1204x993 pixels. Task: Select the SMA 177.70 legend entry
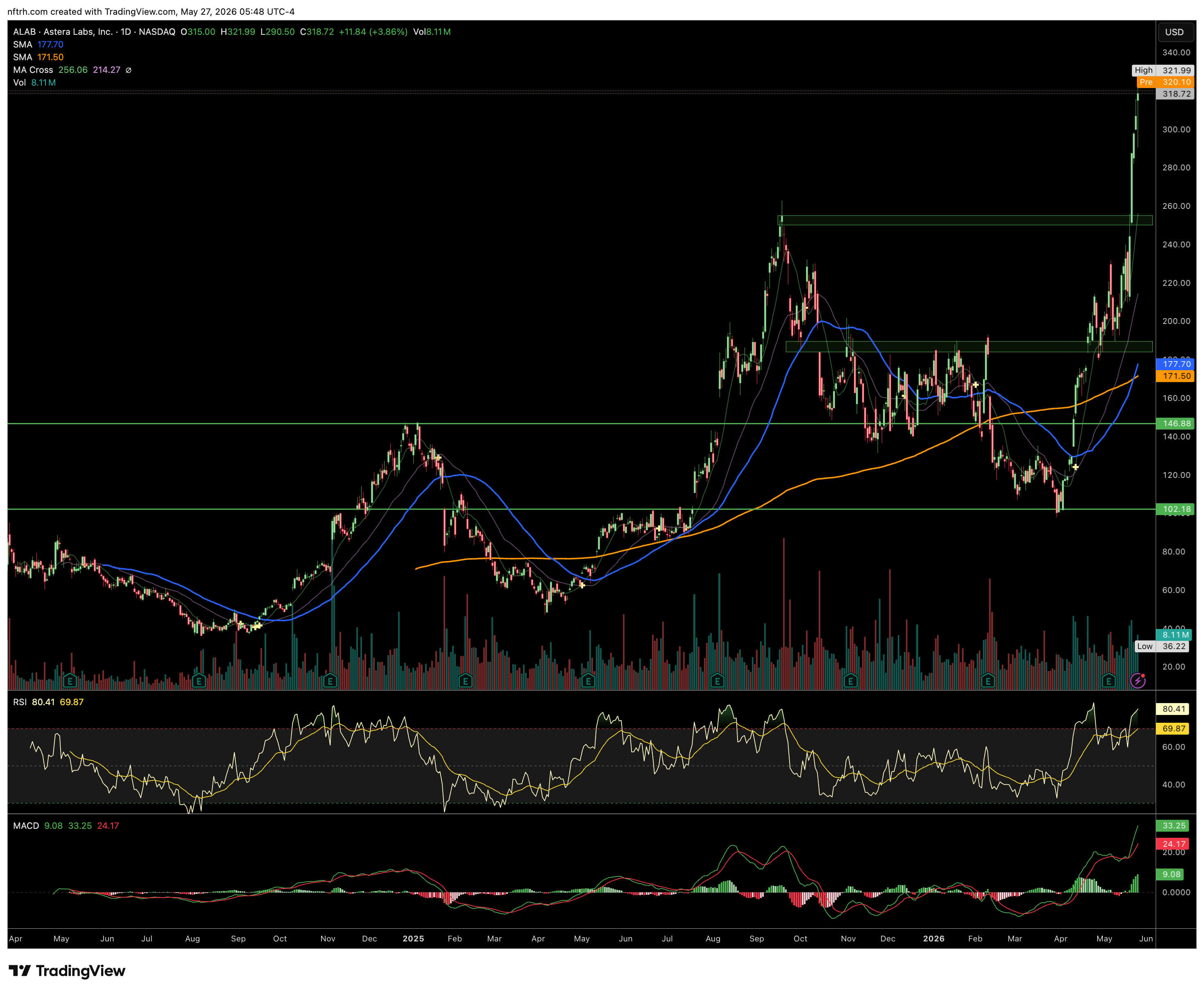pos(38,45)
